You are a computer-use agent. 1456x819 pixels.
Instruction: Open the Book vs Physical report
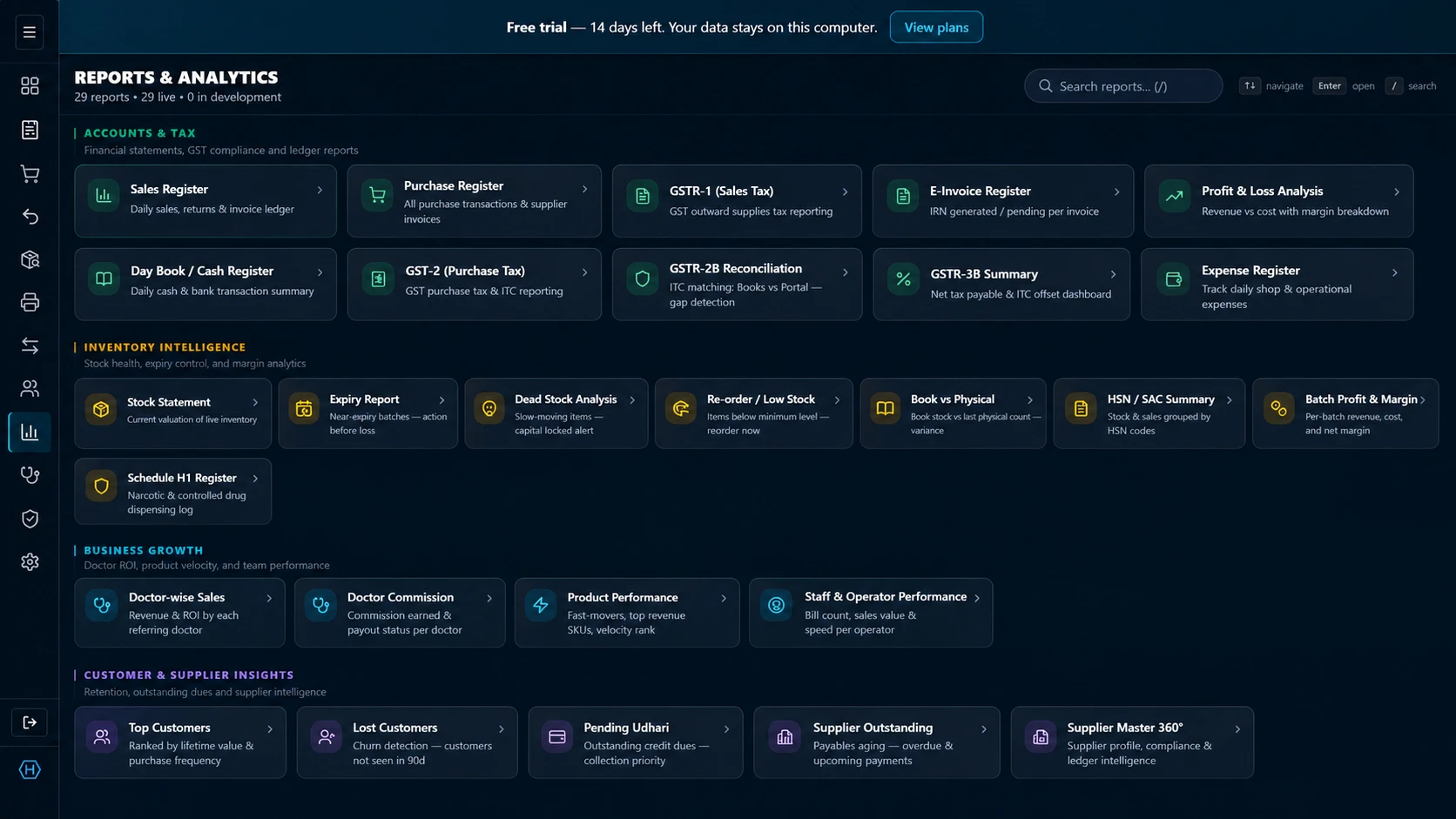tap(953, 413)
